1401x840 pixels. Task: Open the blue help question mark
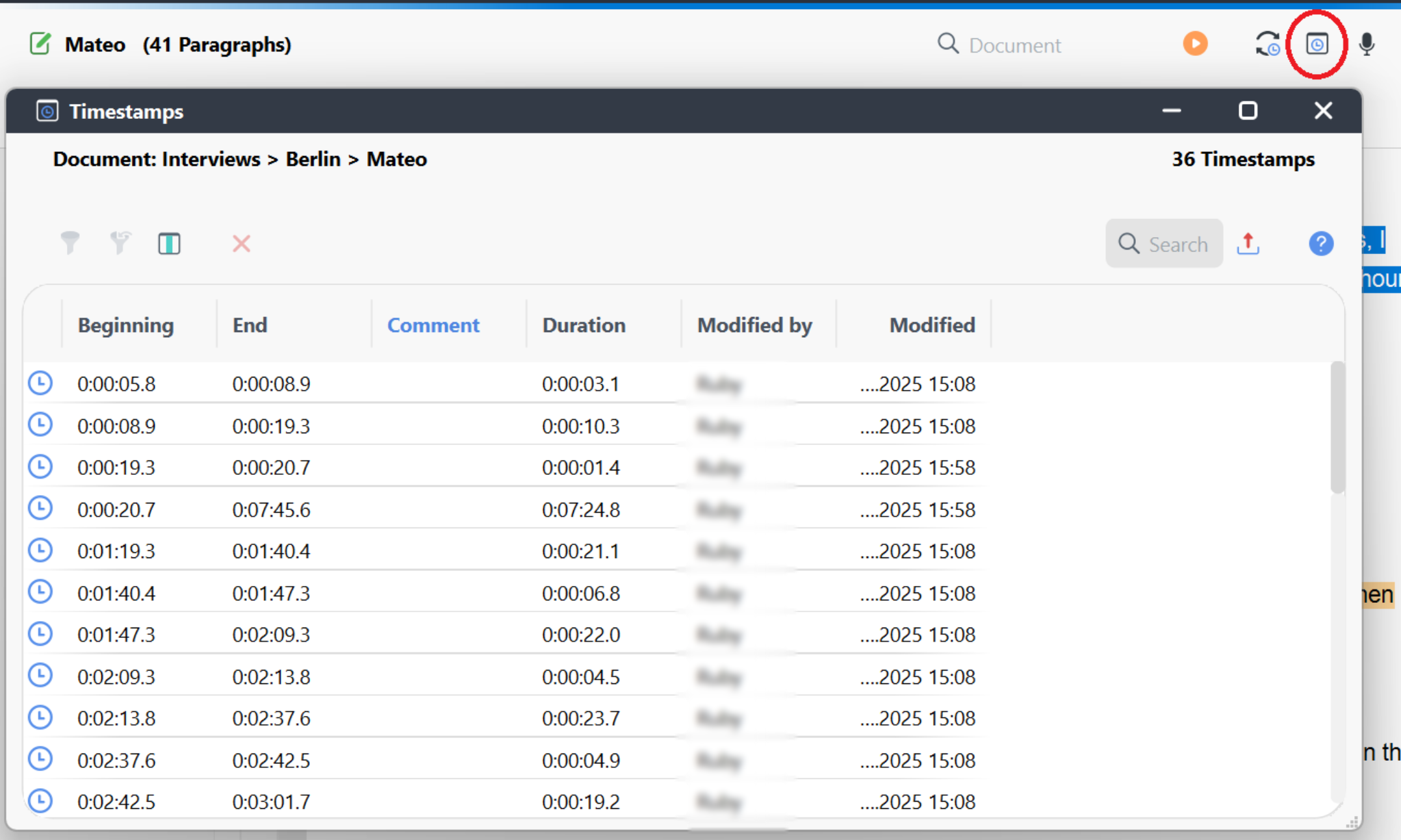(x=1320, y=244)
